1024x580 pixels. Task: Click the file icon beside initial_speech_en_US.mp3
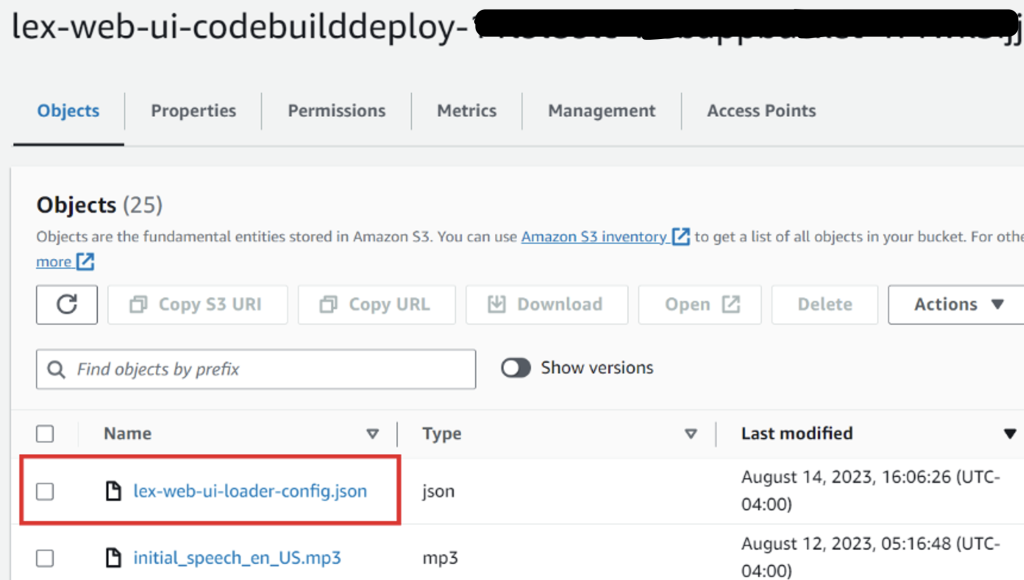point(113,557)
